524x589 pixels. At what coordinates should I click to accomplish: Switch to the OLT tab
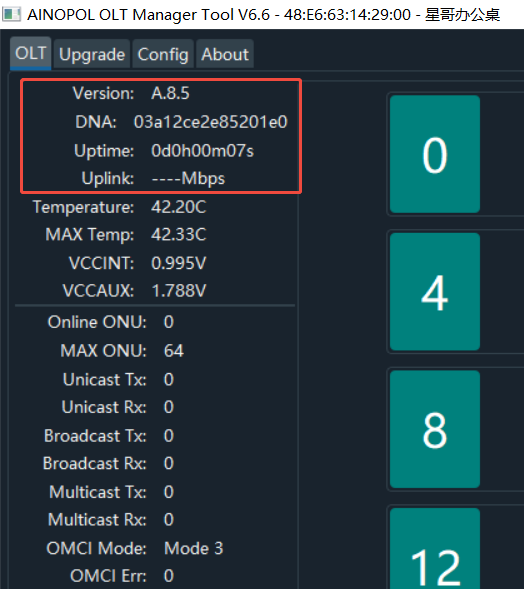point(30,53)
